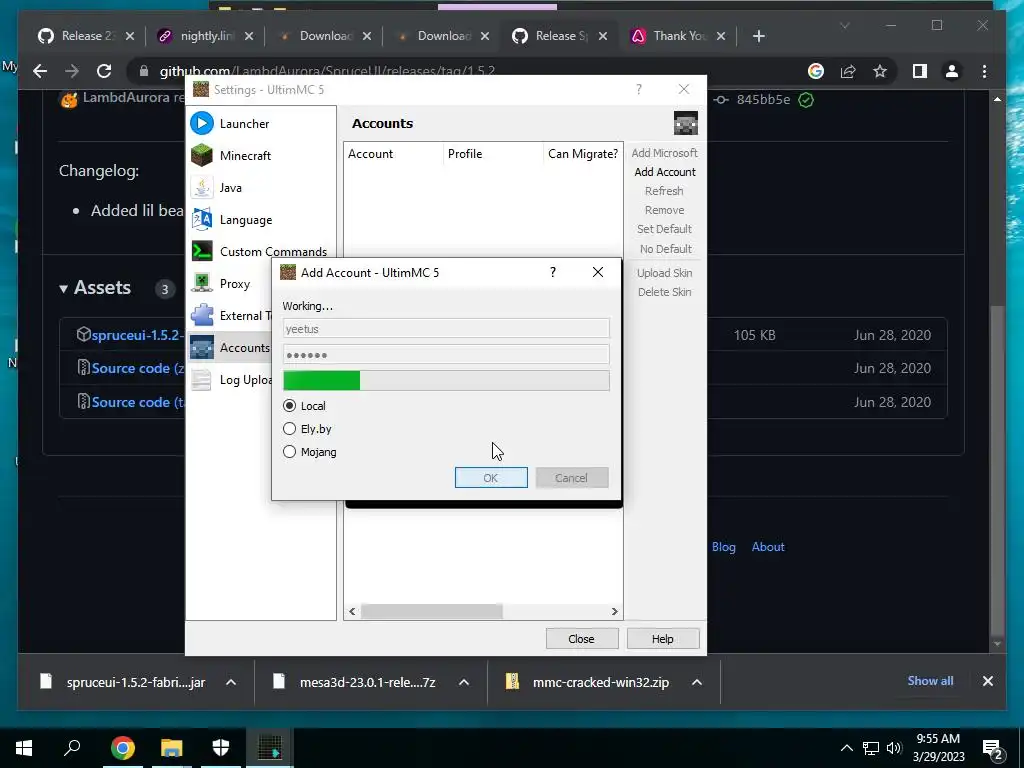Select the Mojang account type

point(310,452)
